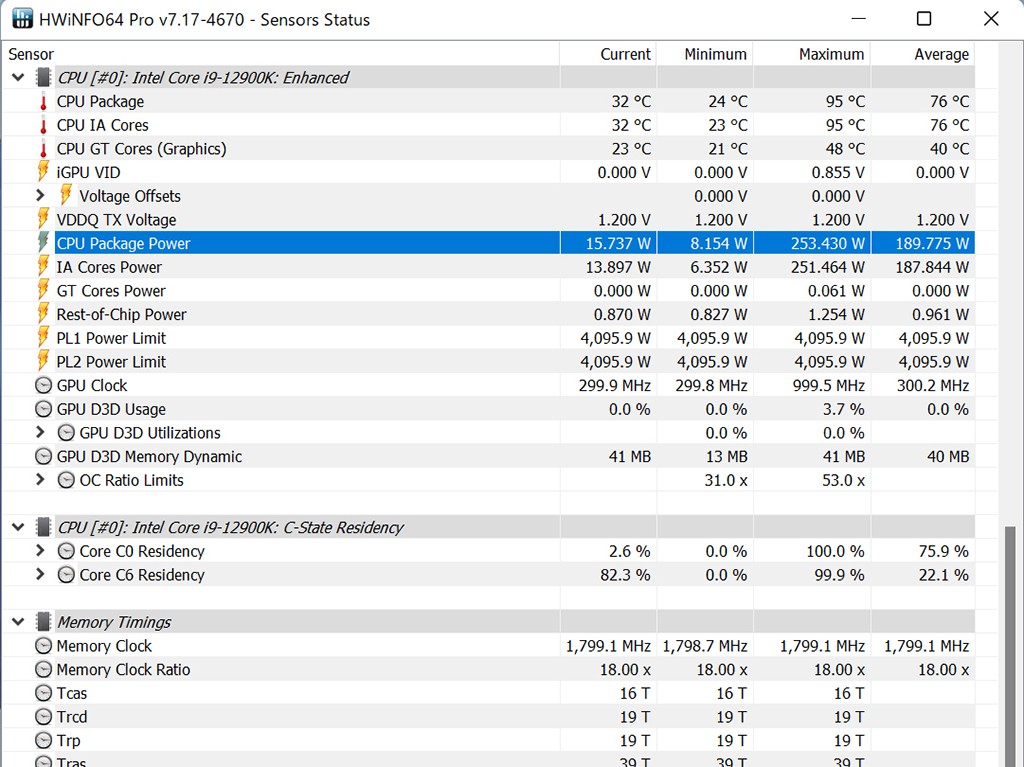Click the thermometer icon next to CPU IA Cores
This screenshot has height=767, width=1024.
click(x=43, y=126)
